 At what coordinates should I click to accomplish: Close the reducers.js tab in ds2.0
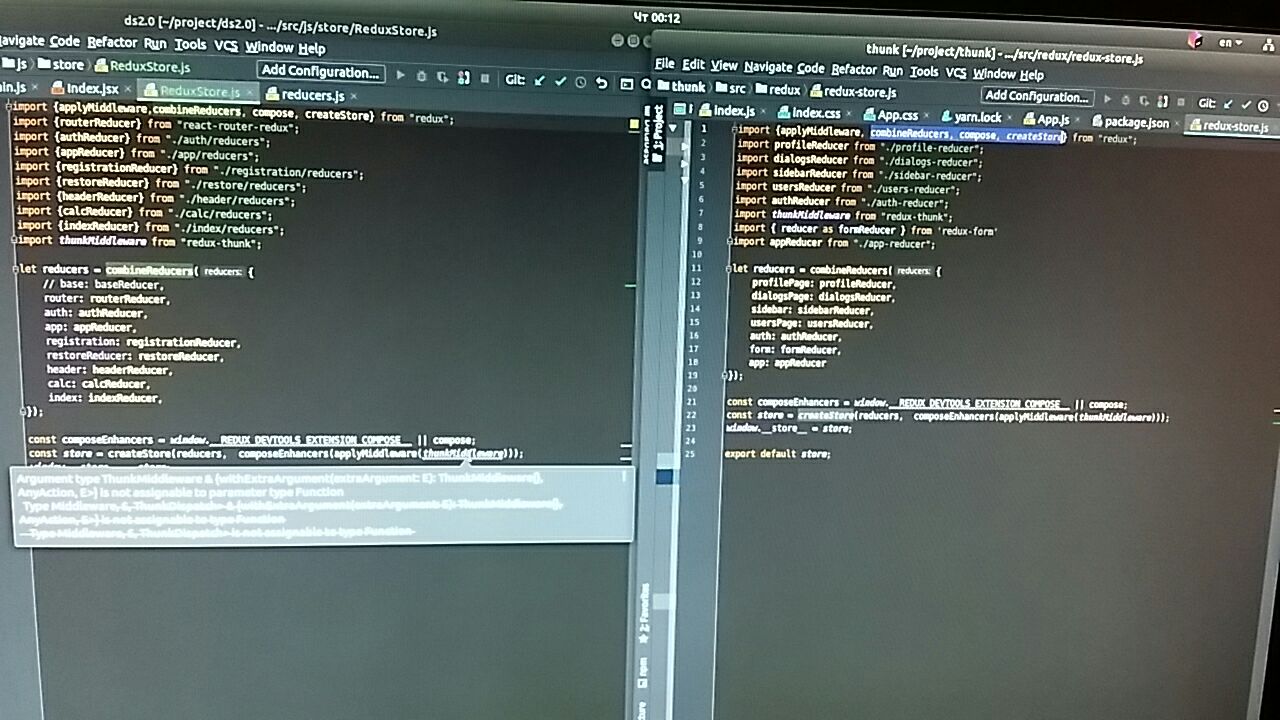click(354, 97)
